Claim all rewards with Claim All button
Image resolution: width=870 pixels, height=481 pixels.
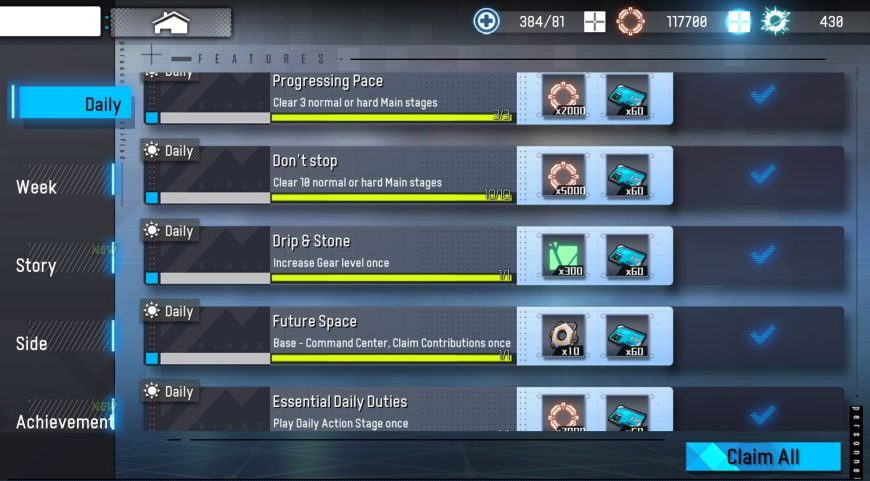(x=763, y=457)
